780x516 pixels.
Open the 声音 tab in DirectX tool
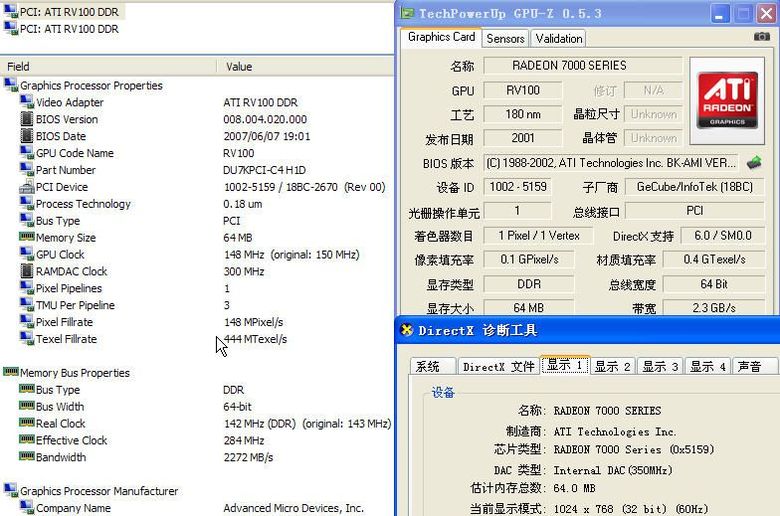(754, 367)
